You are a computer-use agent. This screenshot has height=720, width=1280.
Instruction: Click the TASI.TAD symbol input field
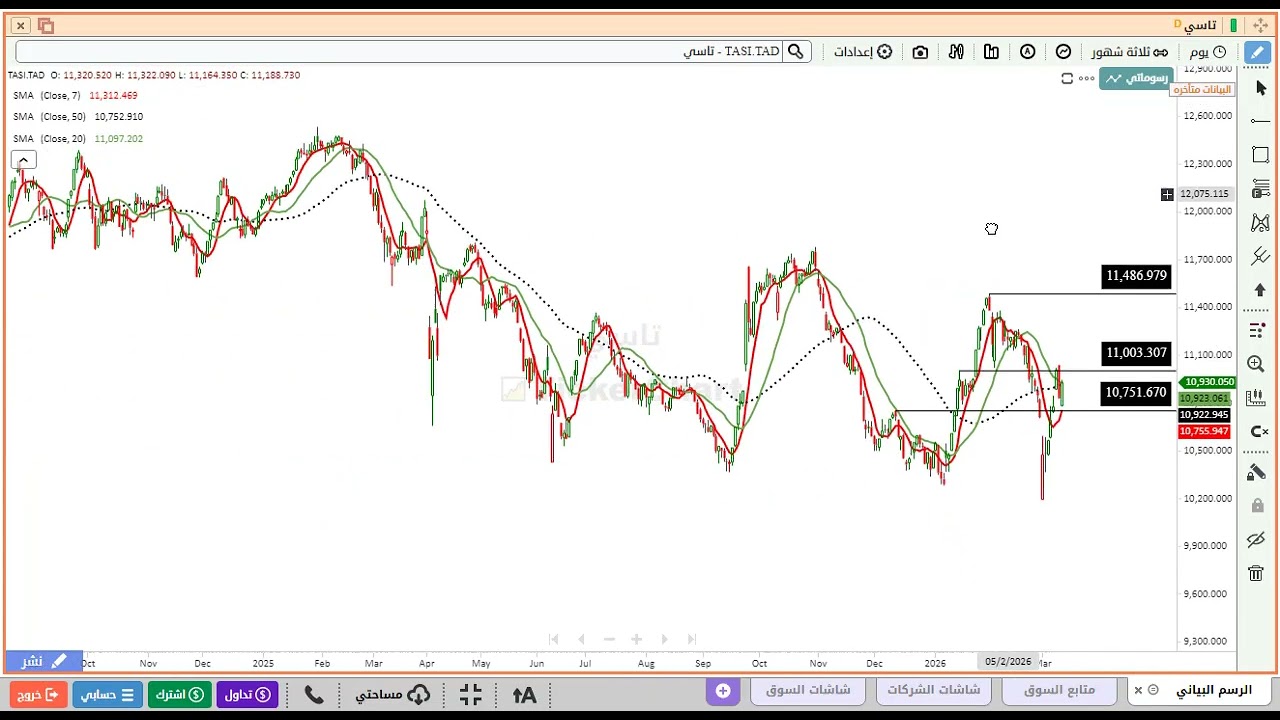point(400,52)
